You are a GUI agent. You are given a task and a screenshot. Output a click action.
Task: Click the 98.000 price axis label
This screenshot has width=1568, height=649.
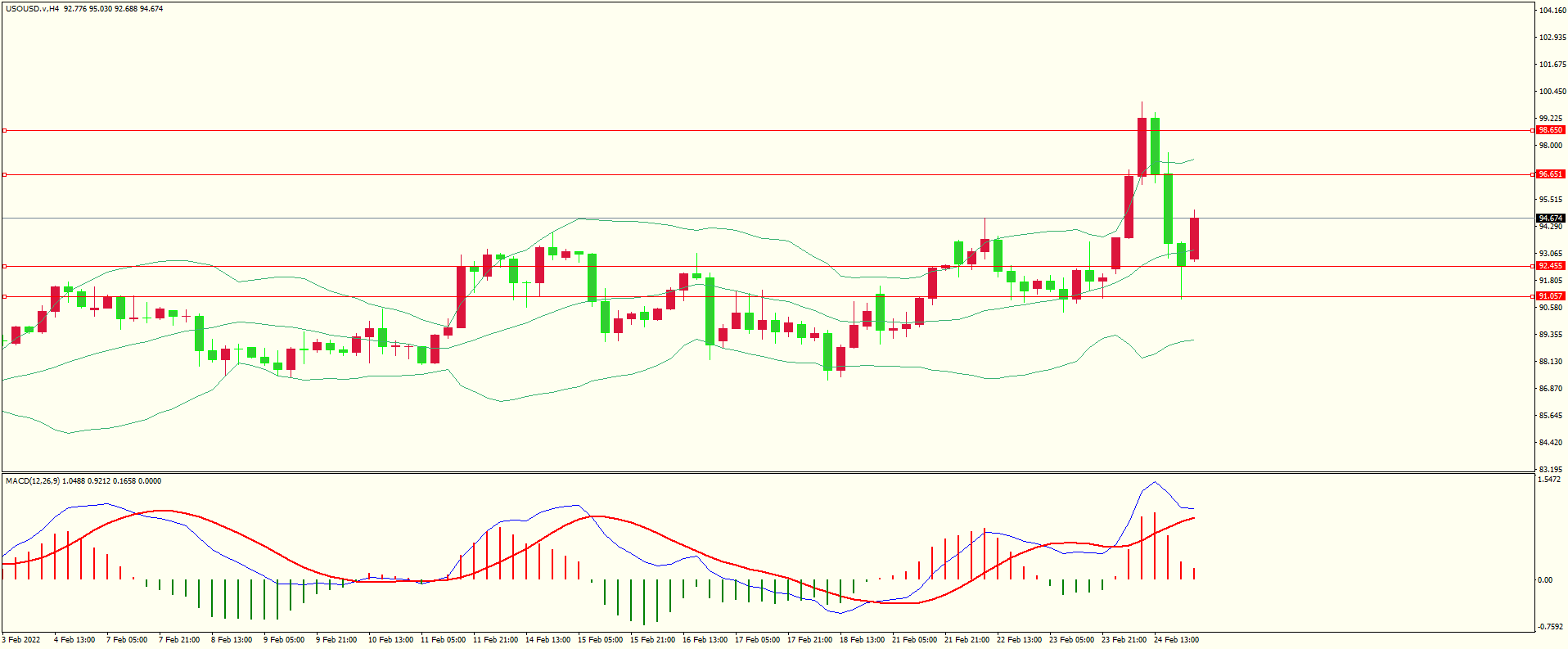(1551, 146)
